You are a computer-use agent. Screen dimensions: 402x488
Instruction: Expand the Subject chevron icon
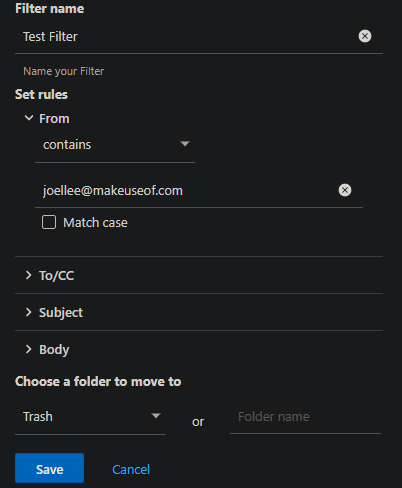tap(29, 312)
